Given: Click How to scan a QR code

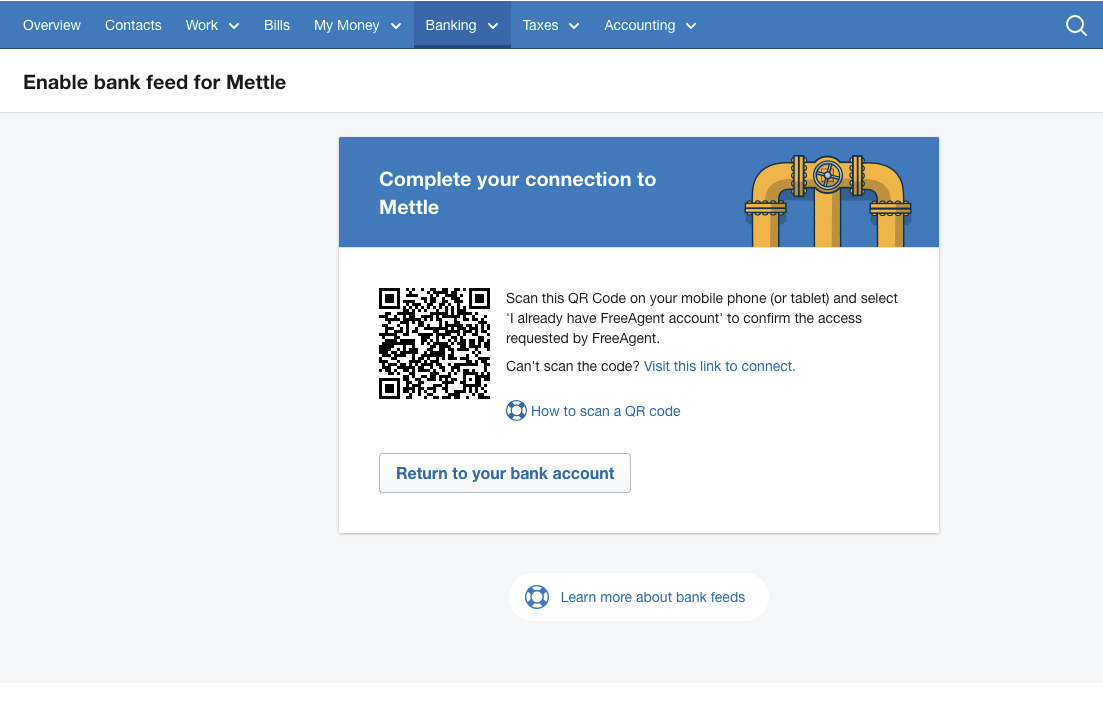Looking at the screenshot, I should pyautogui.click(x=605, y=410).
